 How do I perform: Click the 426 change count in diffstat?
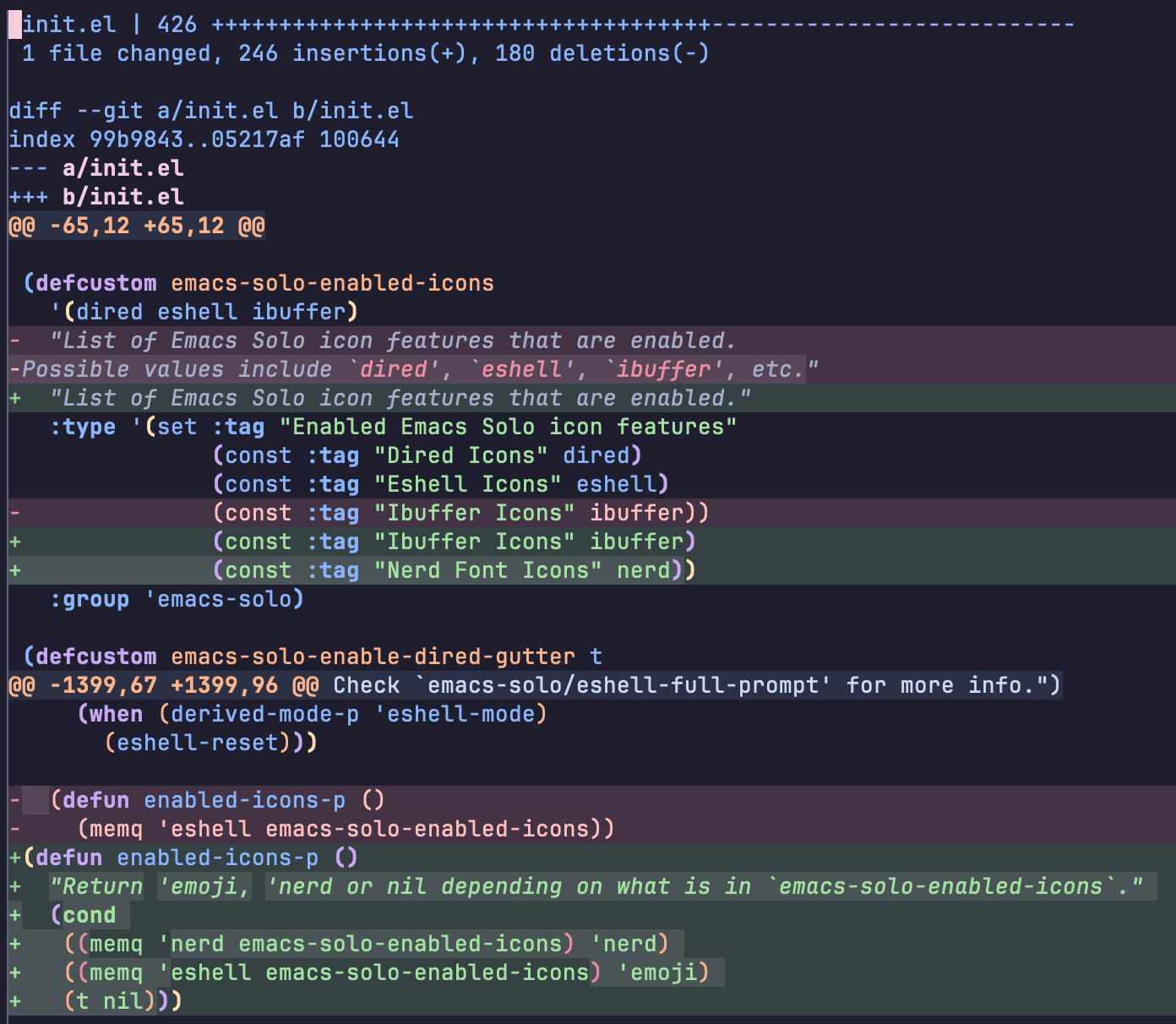[x=177, y=25]
